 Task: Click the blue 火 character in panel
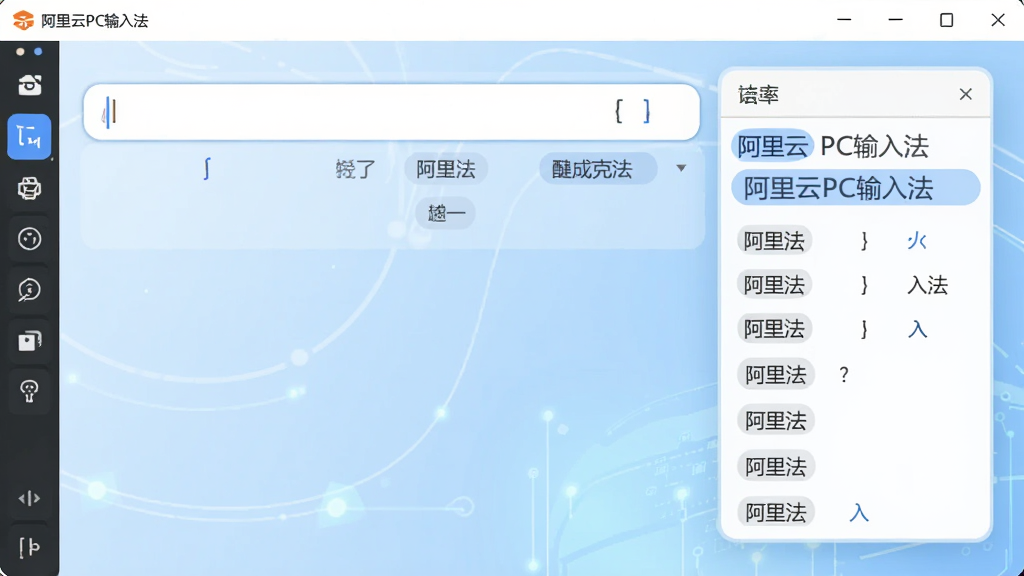pyautogui.click(x=917, y=241)
